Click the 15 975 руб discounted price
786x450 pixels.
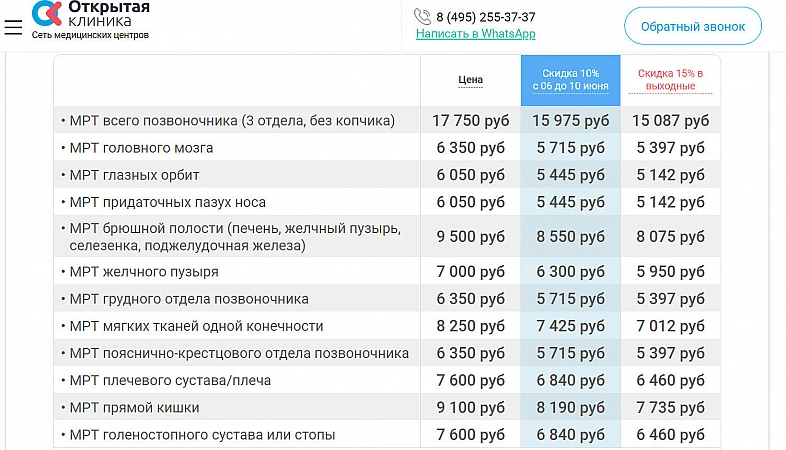tap(570, 121)
